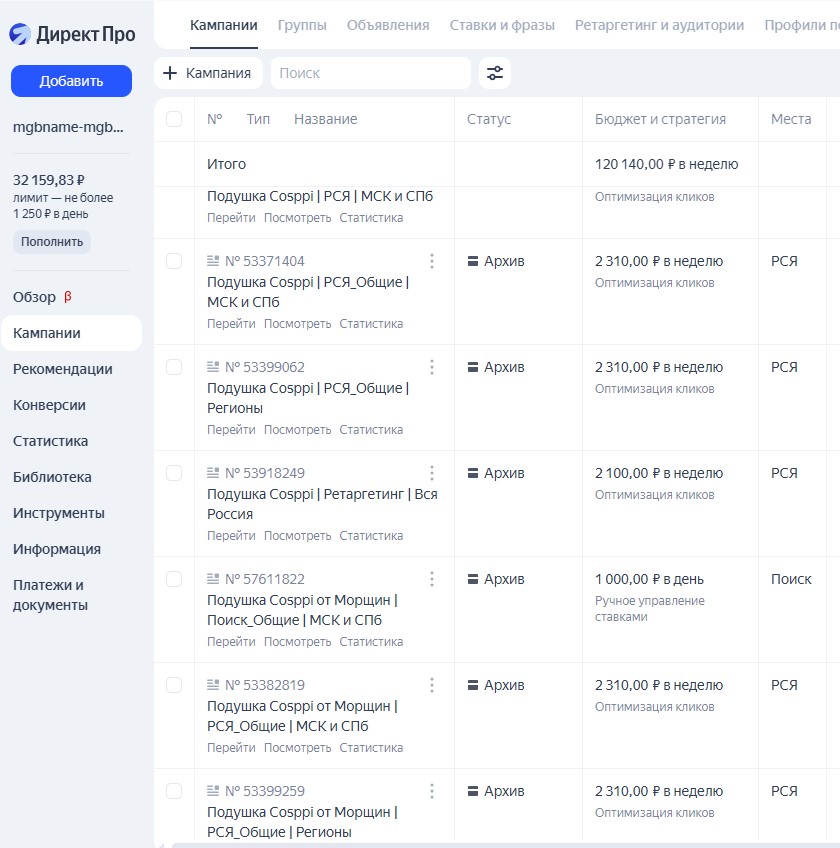Click campaign type icon of № 53399062
The height and width of the screenshot is (848, 840).
pos(213,367)
